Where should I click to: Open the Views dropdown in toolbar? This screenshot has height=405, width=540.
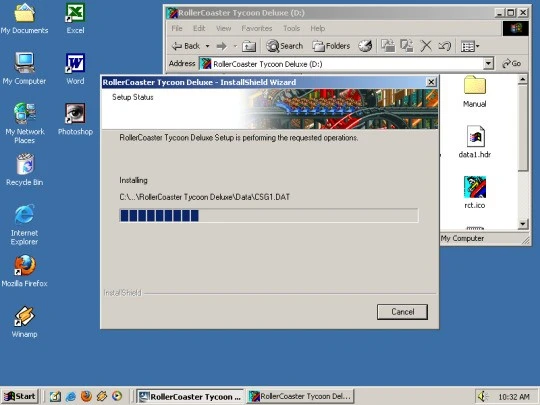coord(470,46)
